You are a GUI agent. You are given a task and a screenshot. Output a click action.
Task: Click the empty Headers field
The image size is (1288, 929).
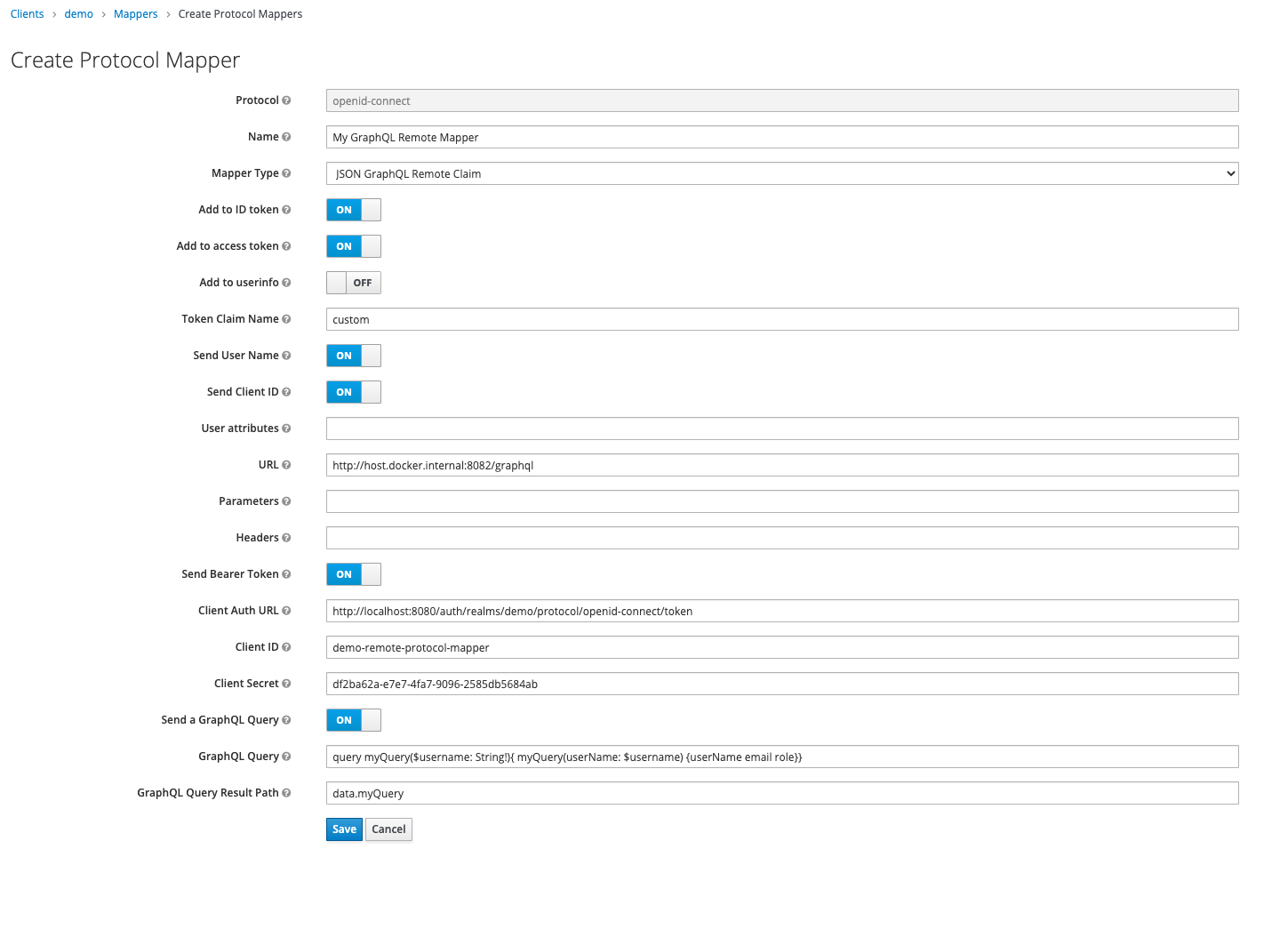[x=782, y=538]
